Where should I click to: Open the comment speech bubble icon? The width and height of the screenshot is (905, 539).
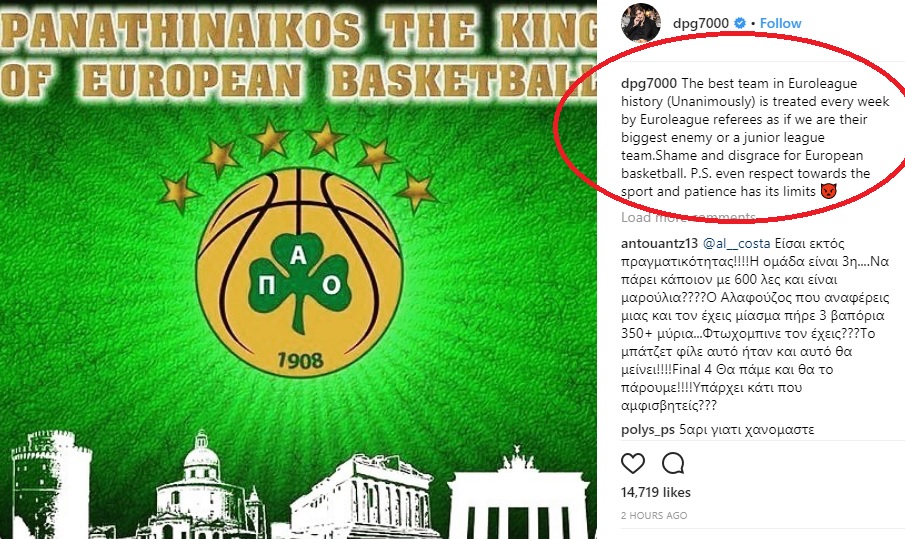tap(673, 463)
